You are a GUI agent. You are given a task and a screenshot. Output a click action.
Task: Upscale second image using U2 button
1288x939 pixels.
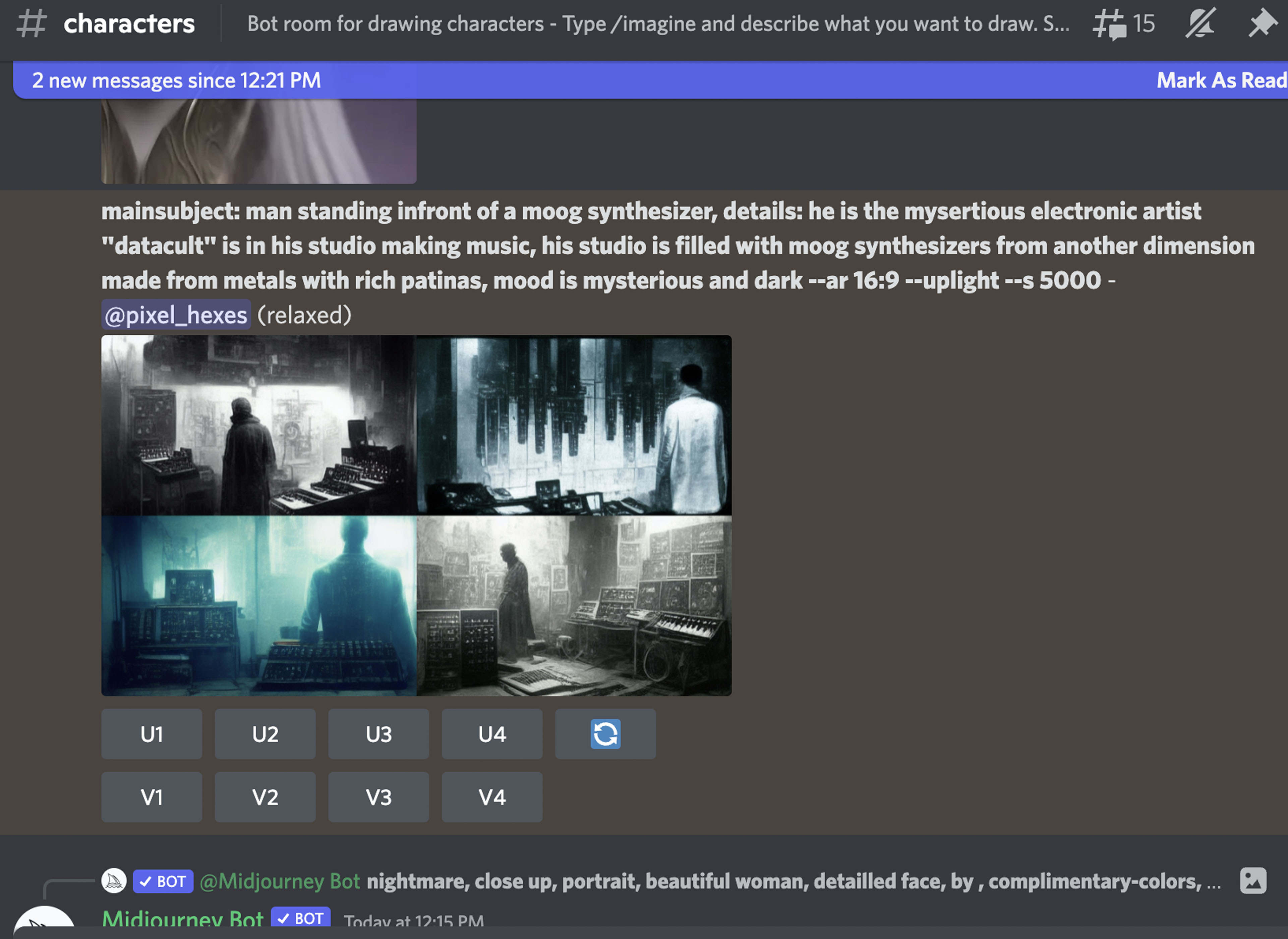265,734
